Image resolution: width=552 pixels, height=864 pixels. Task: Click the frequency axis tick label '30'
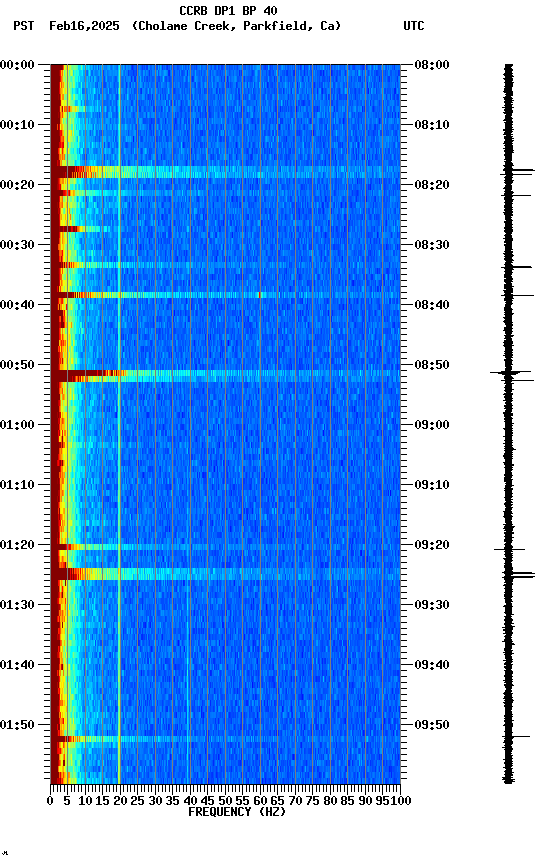point(155,802)
